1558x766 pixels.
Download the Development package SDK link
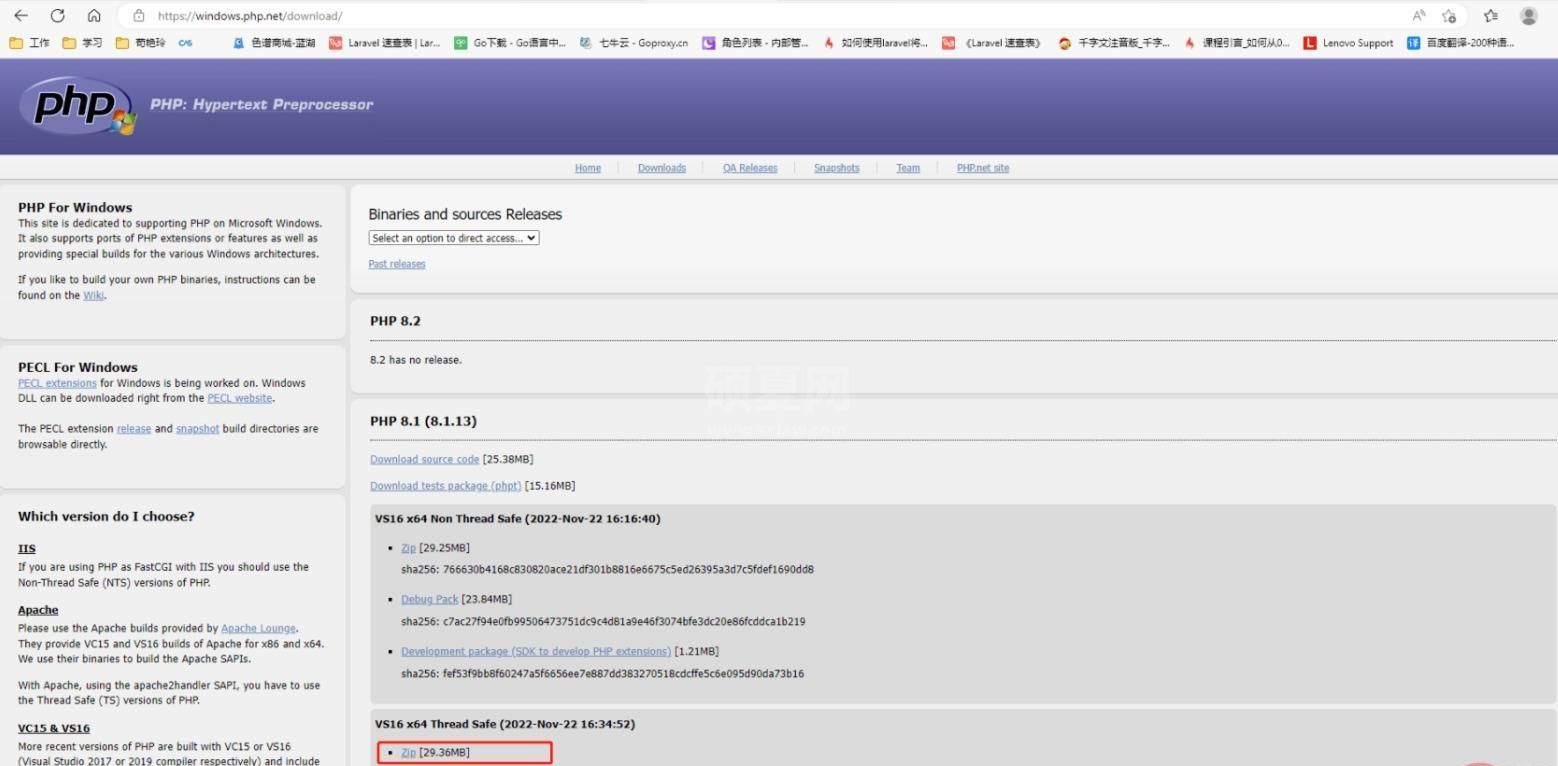[x=536, y=651]
